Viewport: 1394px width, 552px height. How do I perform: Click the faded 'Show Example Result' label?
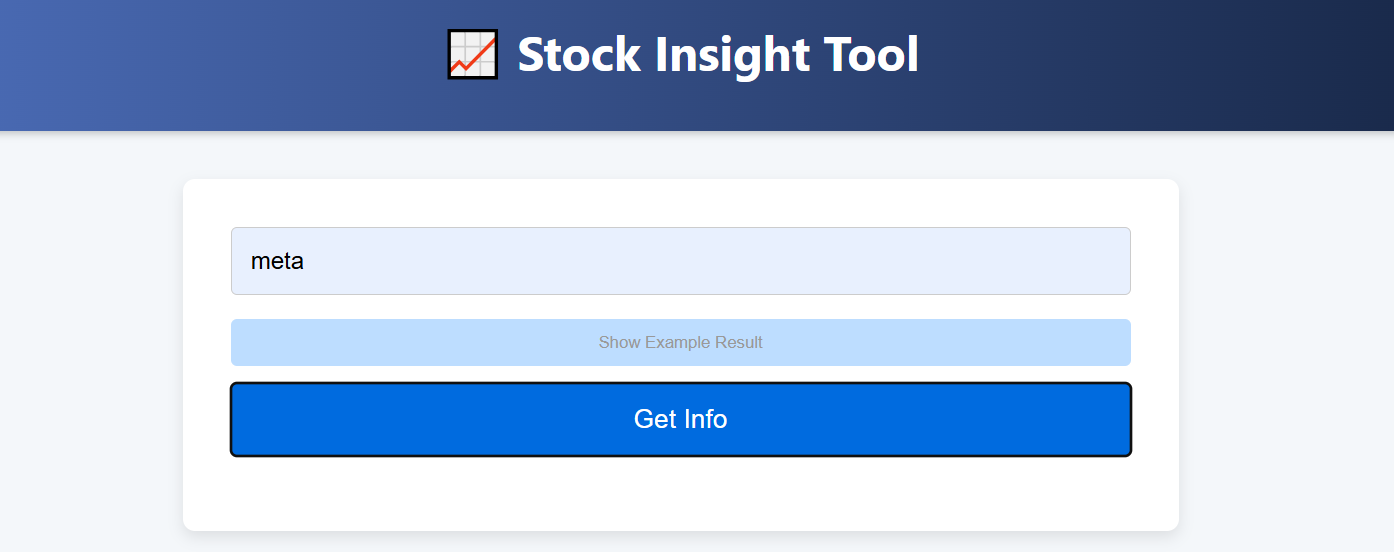(x=681, y=342)
